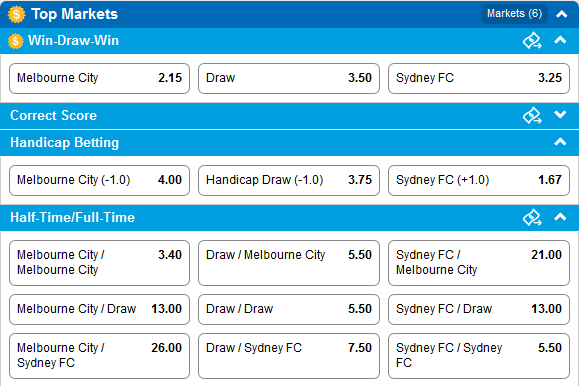This screenshot has height=386, width=579.
Task: Pick Handicap Draw (-1.0) at 3.75
Action: [289, 180]
